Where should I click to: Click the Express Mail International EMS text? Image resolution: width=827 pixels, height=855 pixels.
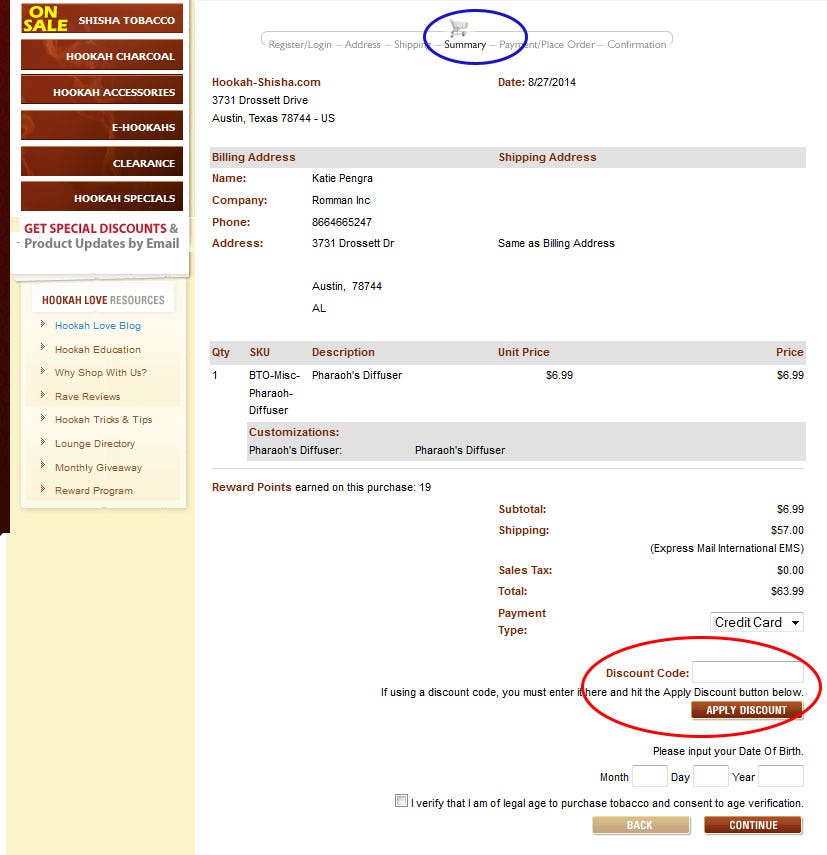pos(727,548)
